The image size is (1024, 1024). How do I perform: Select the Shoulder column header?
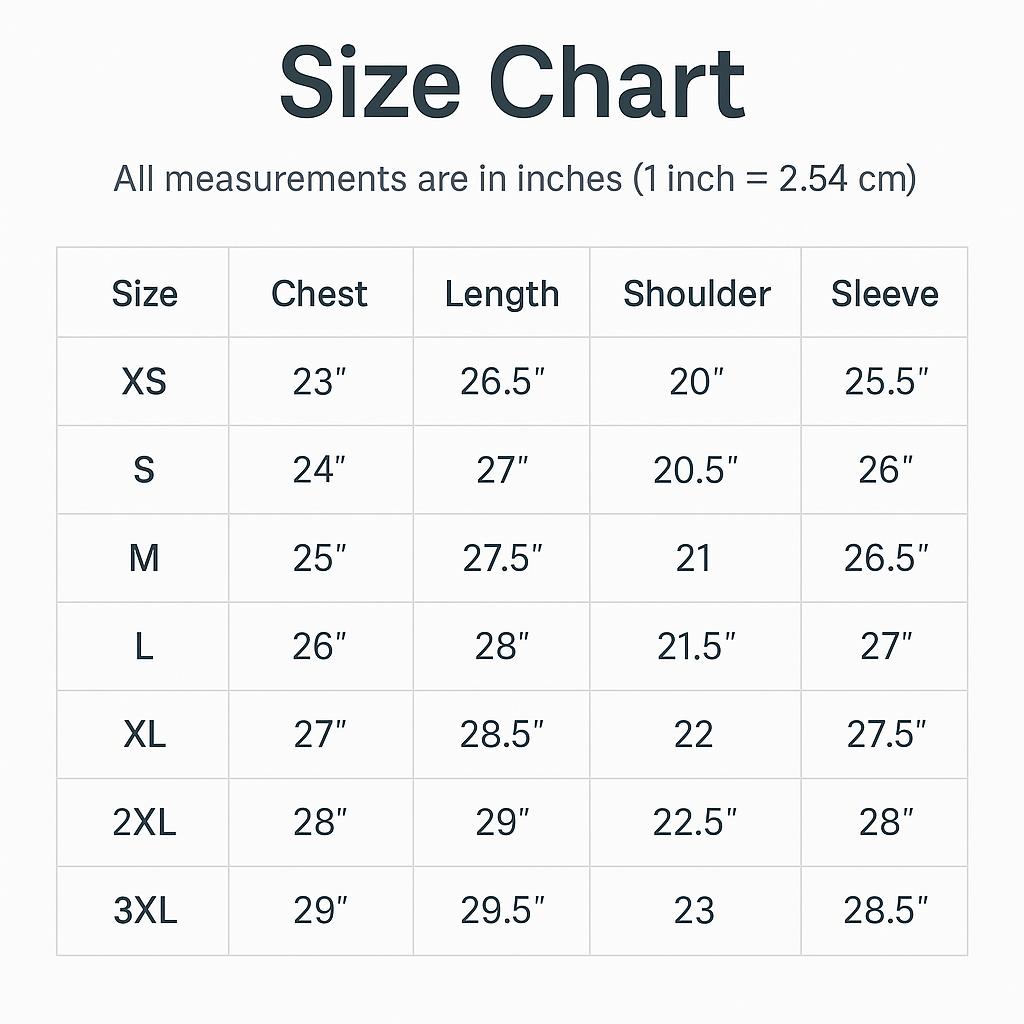(x=696, y=294)
